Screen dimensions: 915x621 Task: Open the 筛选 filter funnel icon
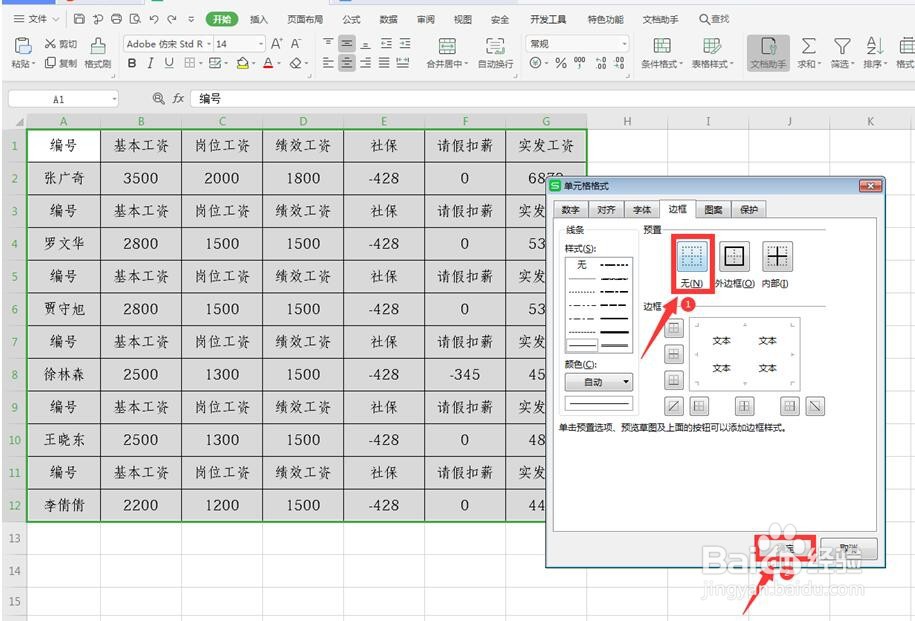(841, 46)
